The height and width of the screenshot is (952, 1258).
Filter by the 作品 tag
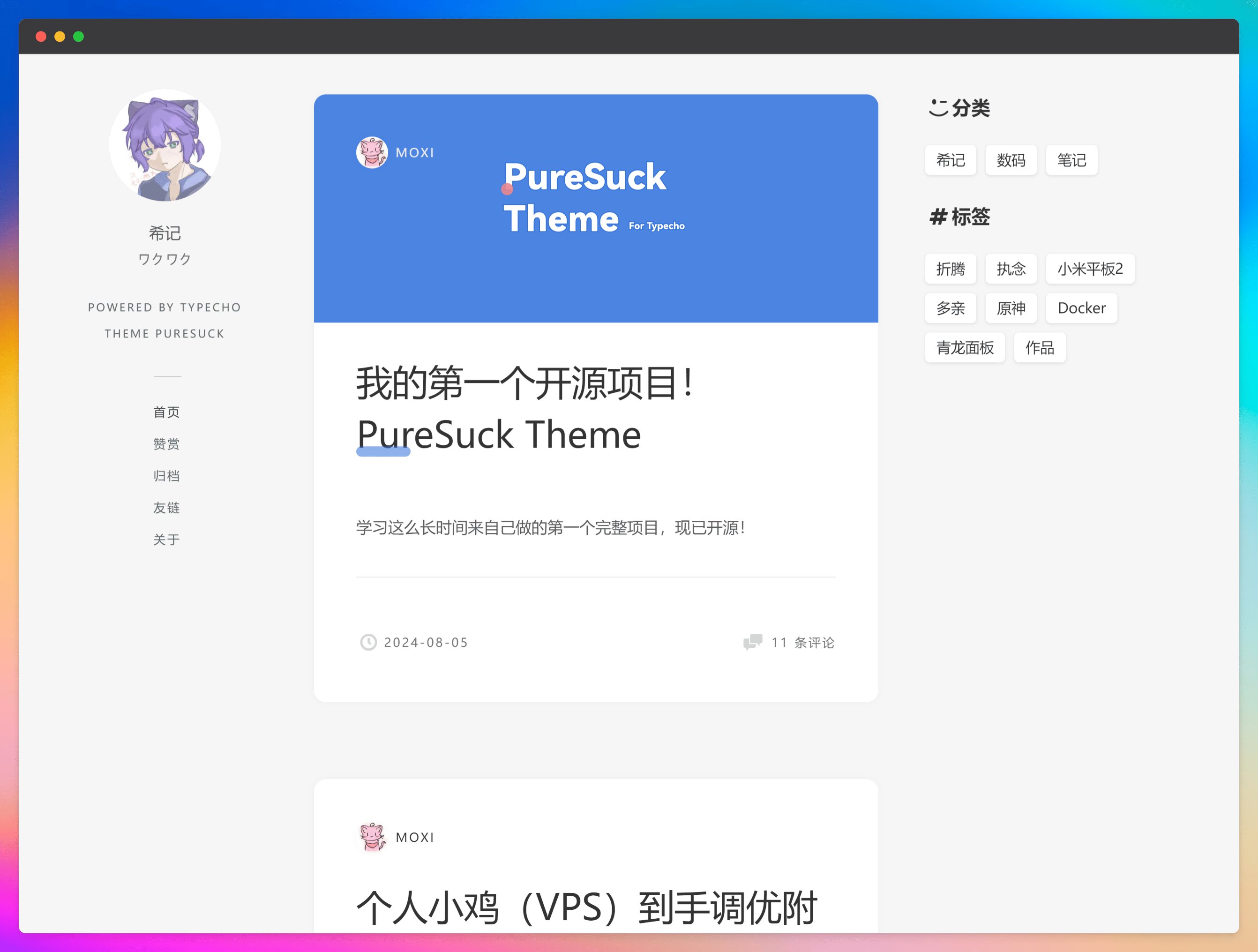point(1040,347)
